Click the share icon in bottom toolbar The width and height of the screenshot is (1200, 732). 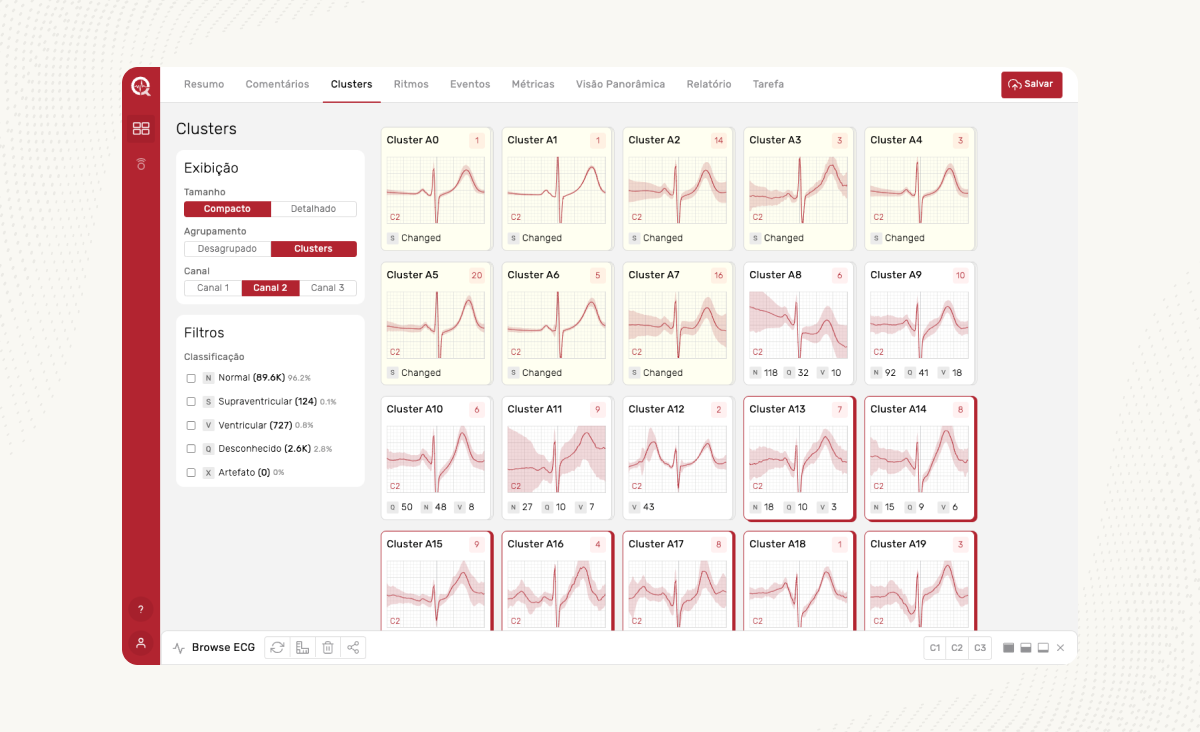[353, 648]
